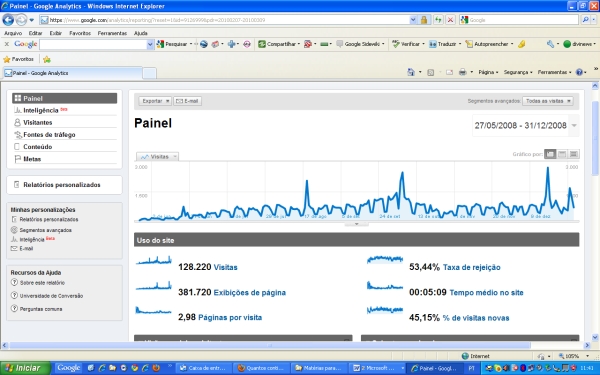Click the feeds icon in IE command bar
The width and height of the screenshot is (600, 375).
click(430, 72)
